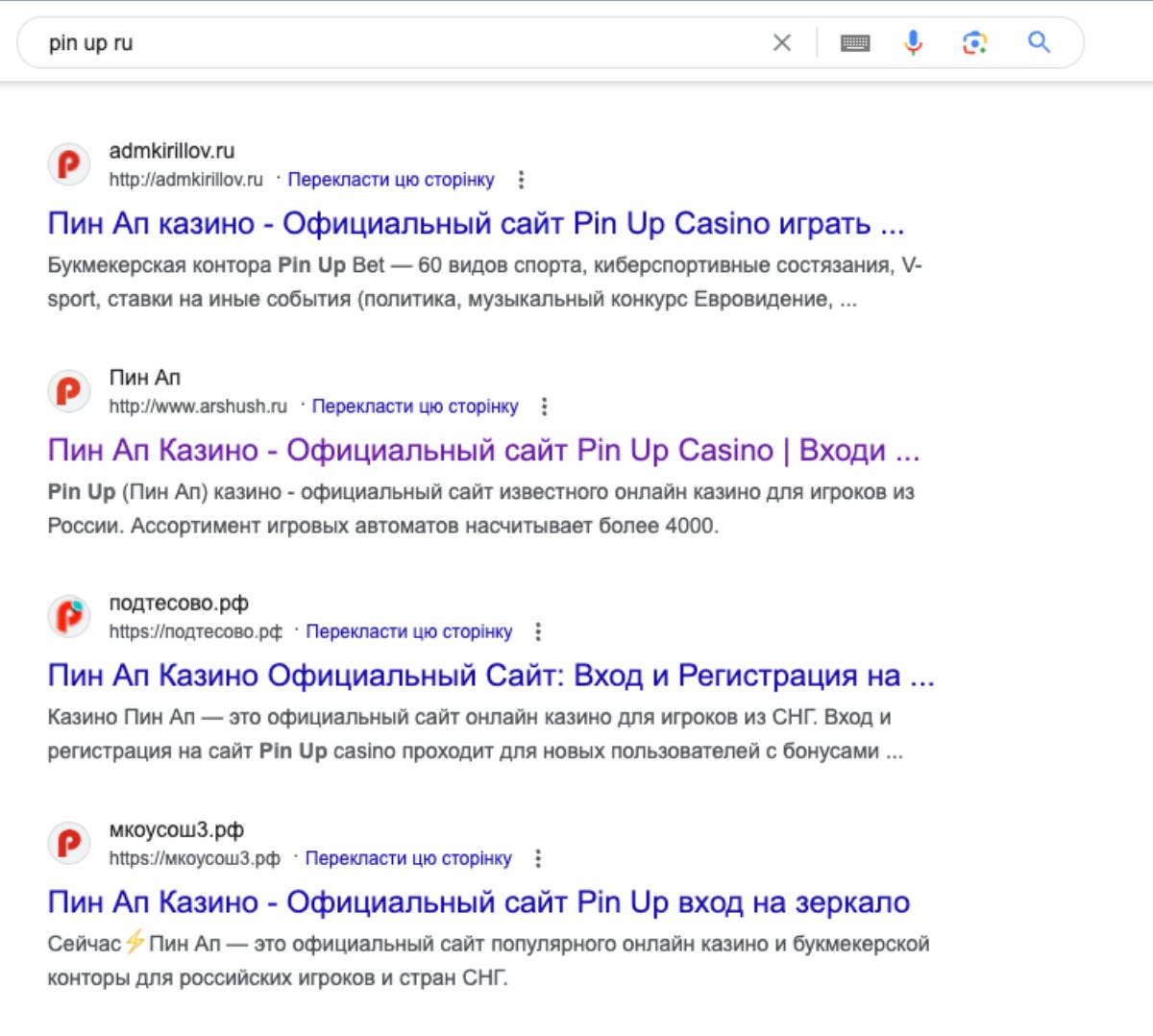Click the snippet starting 'Букмекерская контора Pin Up Bet'
The image size is (1153, 1036).
point(485,282)
